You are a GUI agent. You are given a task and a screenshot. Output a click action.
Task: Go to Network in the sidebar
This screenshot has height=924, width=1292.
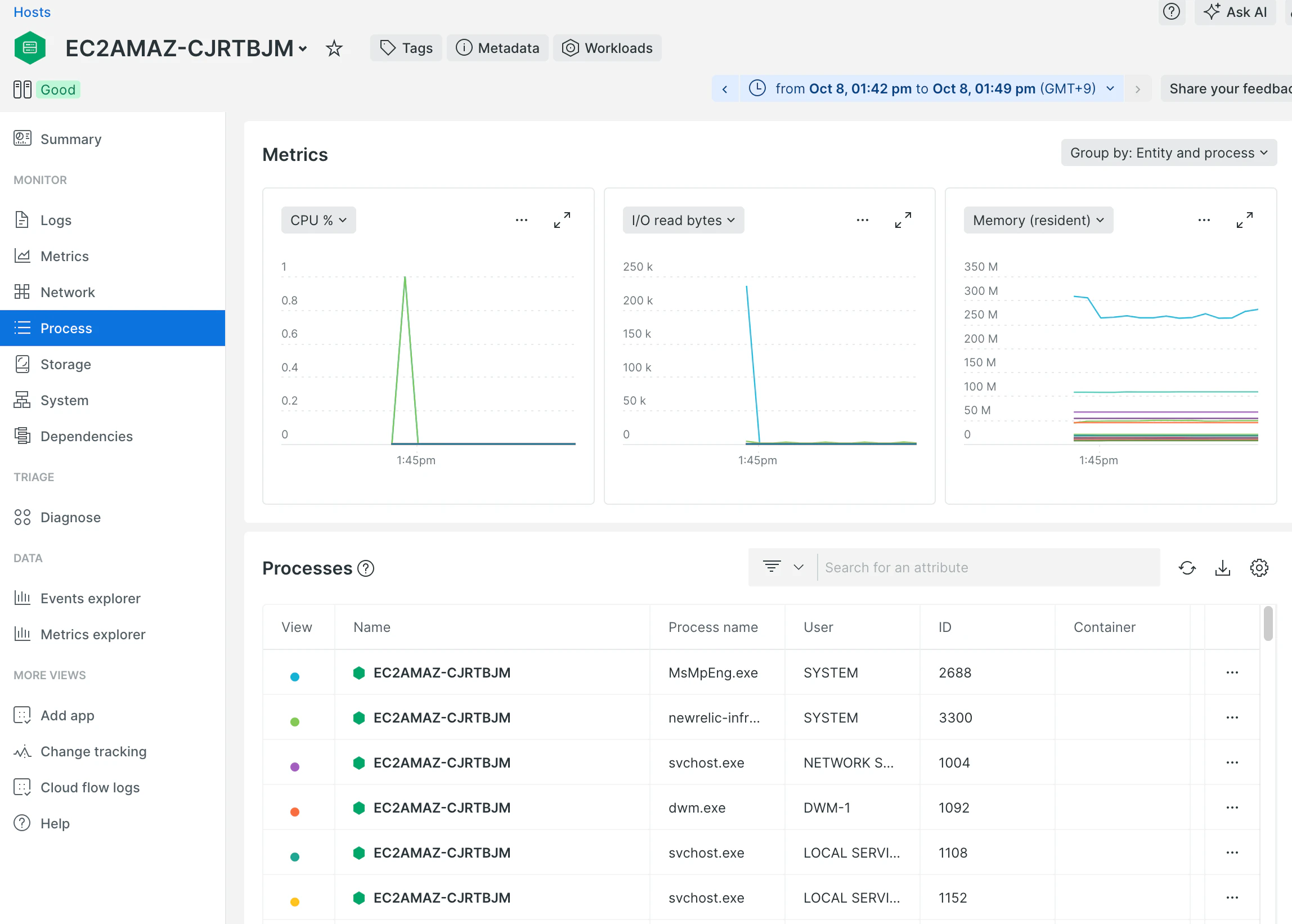pos(67,293)
